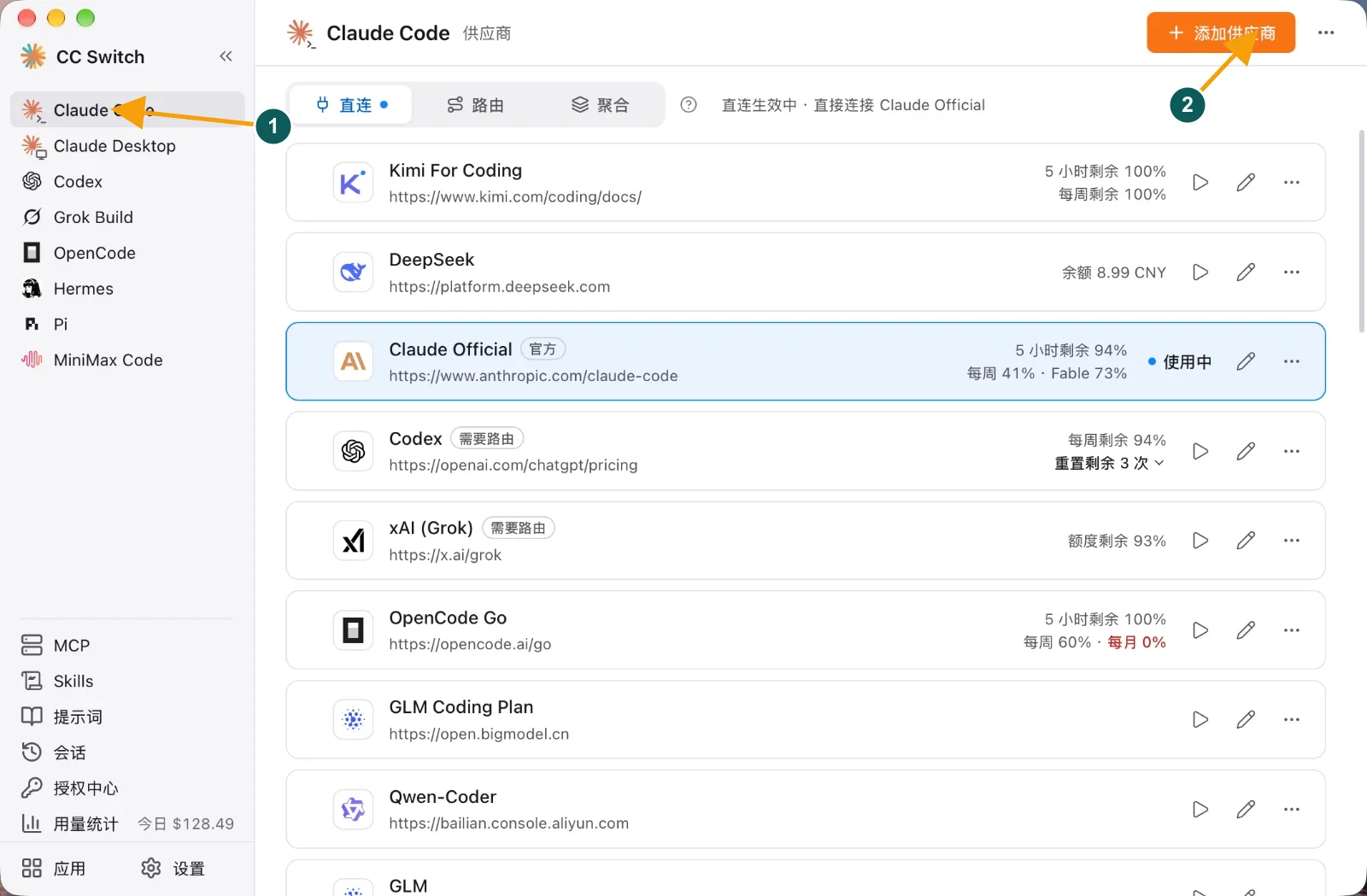Select OpenCode in the sidebar
This screenshot has width=1367, height=896.
pos(127,253)
